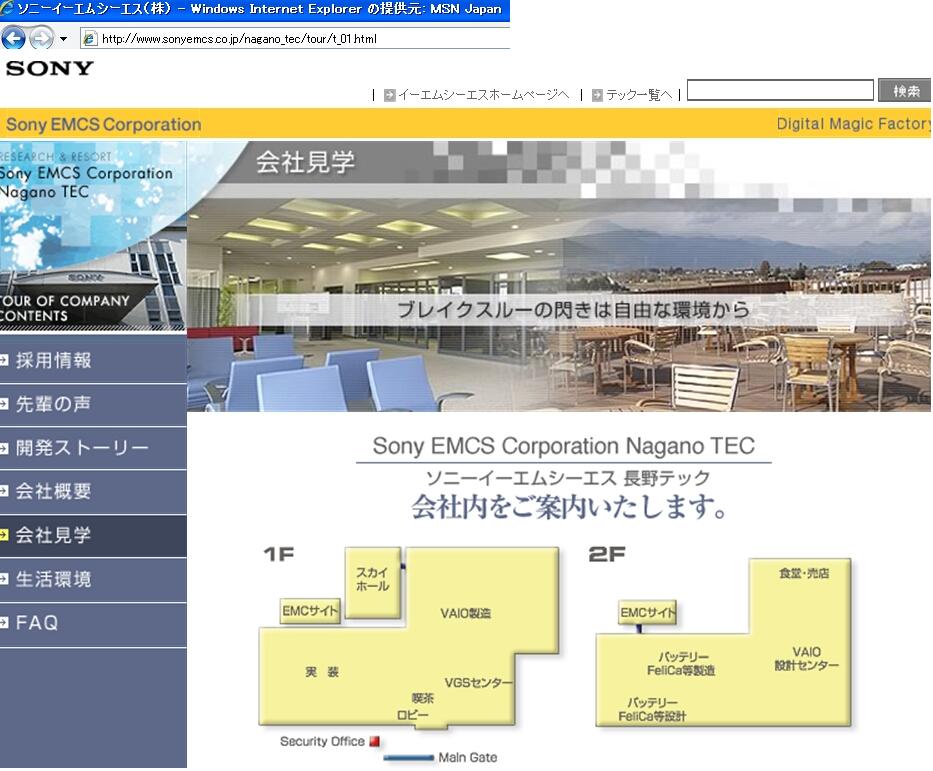Open 開発ストーリー menu item
The width and height of the screenshot is (933, 771).
pyautogui.click(x=93, y=448)
